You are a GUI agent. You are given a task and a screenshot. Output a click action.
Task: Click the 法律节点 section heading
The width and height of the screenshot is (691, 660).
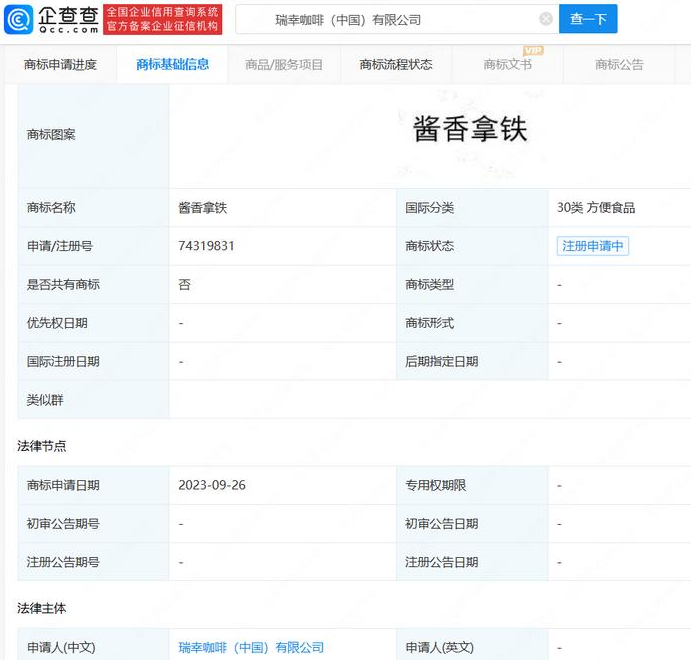42,446
